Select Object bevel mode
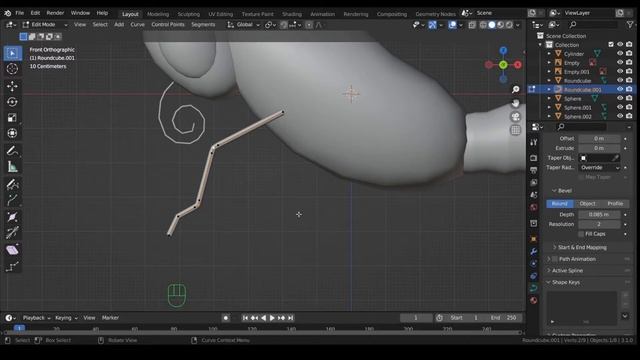The width and height of the screenshot is (640, 360). pyautogui.click(x=587, y=204)
